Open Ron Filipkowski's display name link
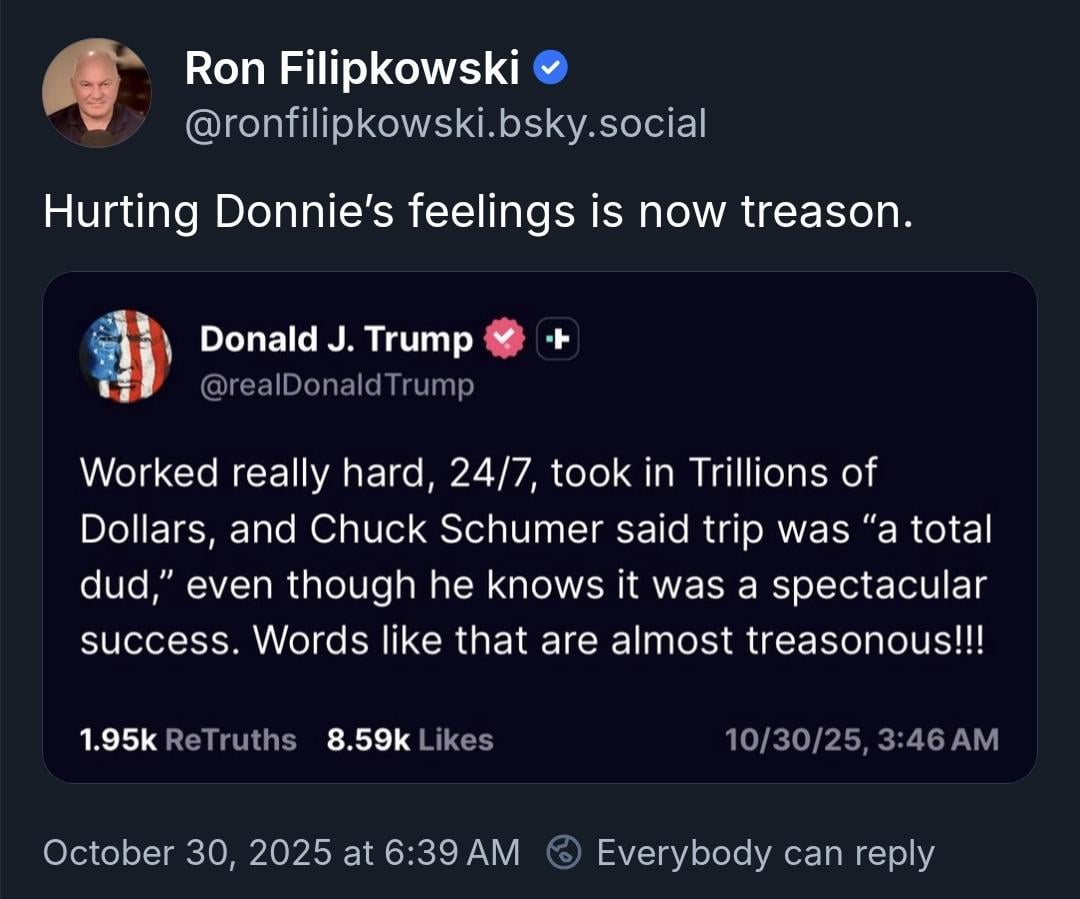1080x899 pixels. (352, 69)
